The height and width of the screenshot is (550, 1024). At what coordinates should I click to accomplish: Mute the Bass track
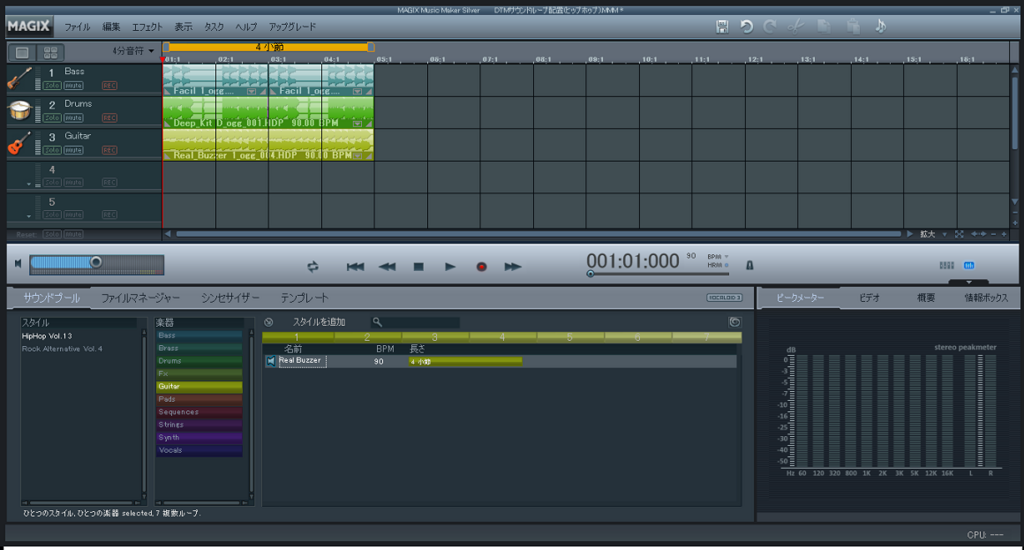pos(73,86)
